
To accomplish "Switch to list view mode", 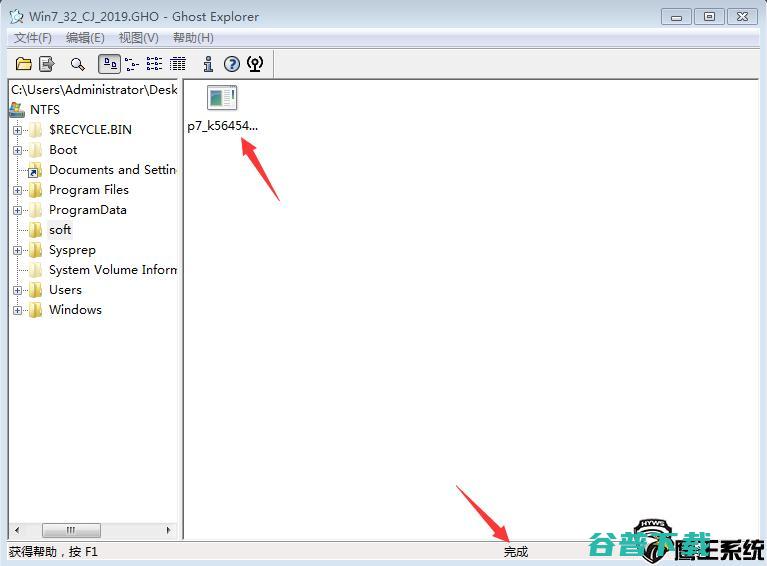I will pyautogui.click(x=154, y=64).
